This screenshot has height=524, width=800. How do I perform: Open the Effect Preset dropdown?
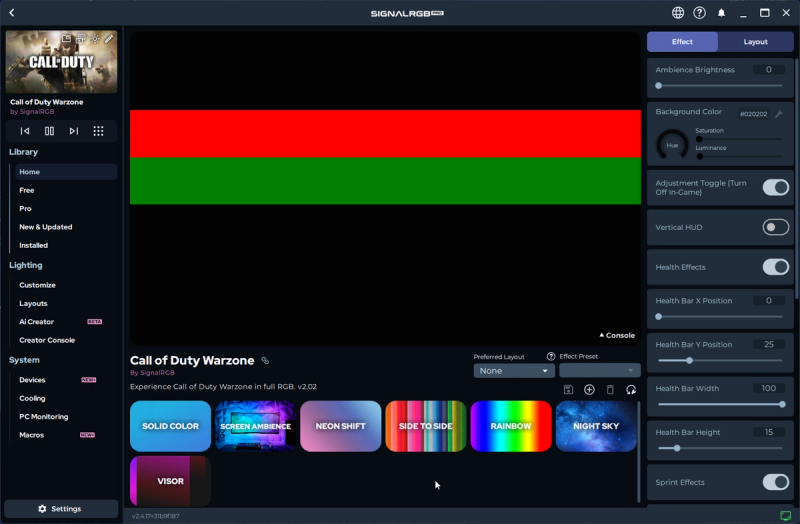coord(599,371)
